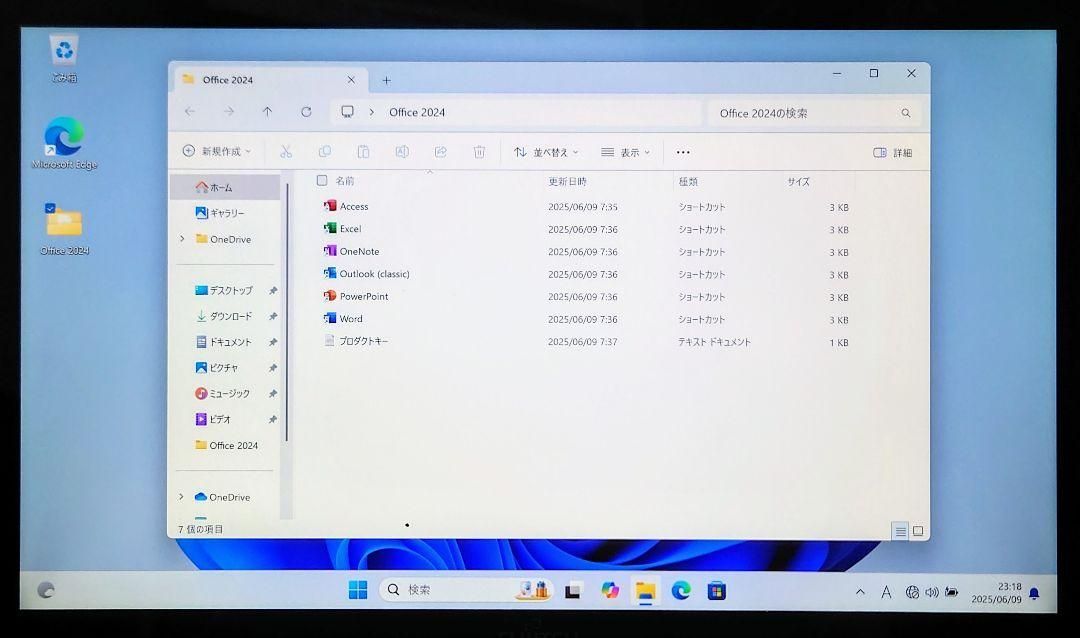Expand the OneDrive tree node
Image resolution: width=1080 pixels, height=638 pixels.
tap(182, 239)
